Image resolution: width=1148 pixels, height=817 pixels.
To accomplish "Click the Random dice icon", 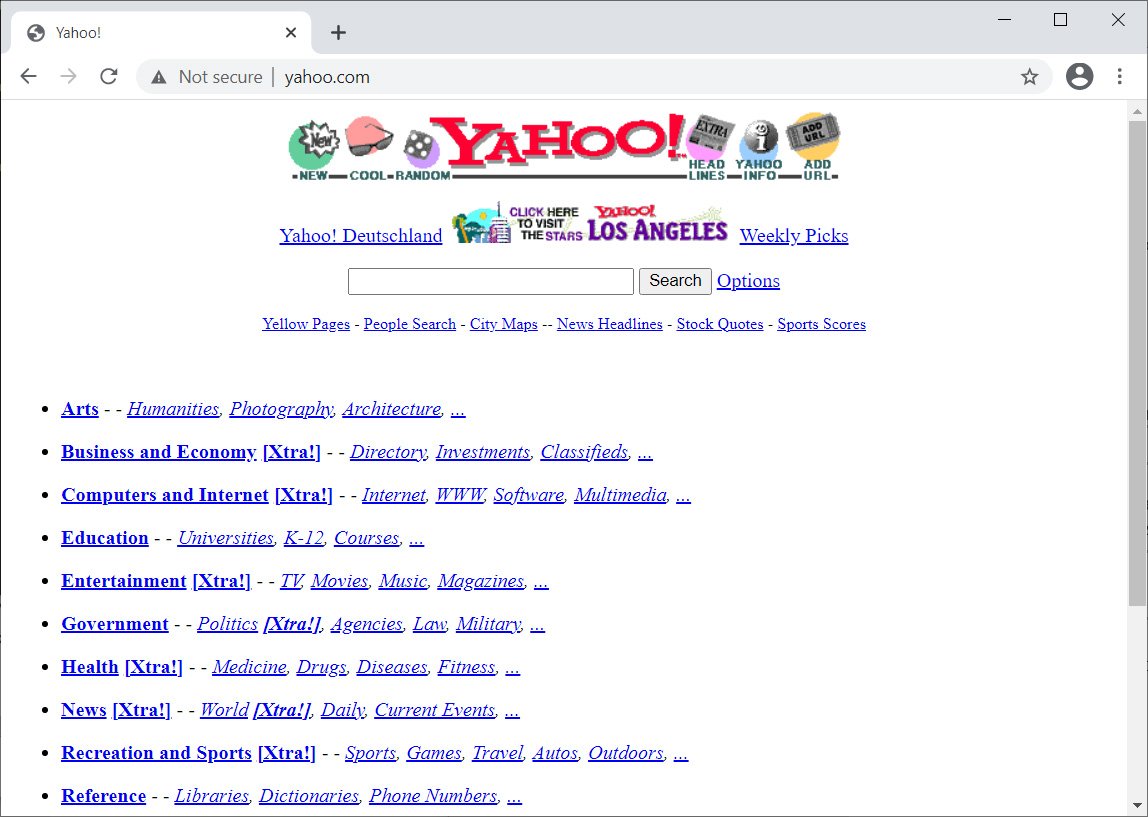I will pos(422,154).
